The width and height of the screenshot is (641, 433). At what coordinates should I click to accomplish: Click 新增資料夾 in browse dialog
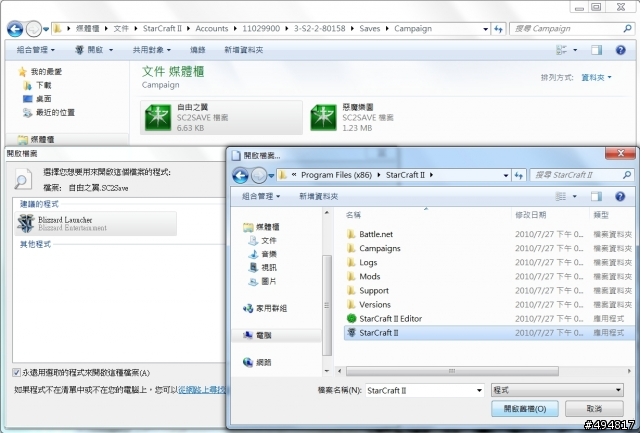tap(318, 197)
